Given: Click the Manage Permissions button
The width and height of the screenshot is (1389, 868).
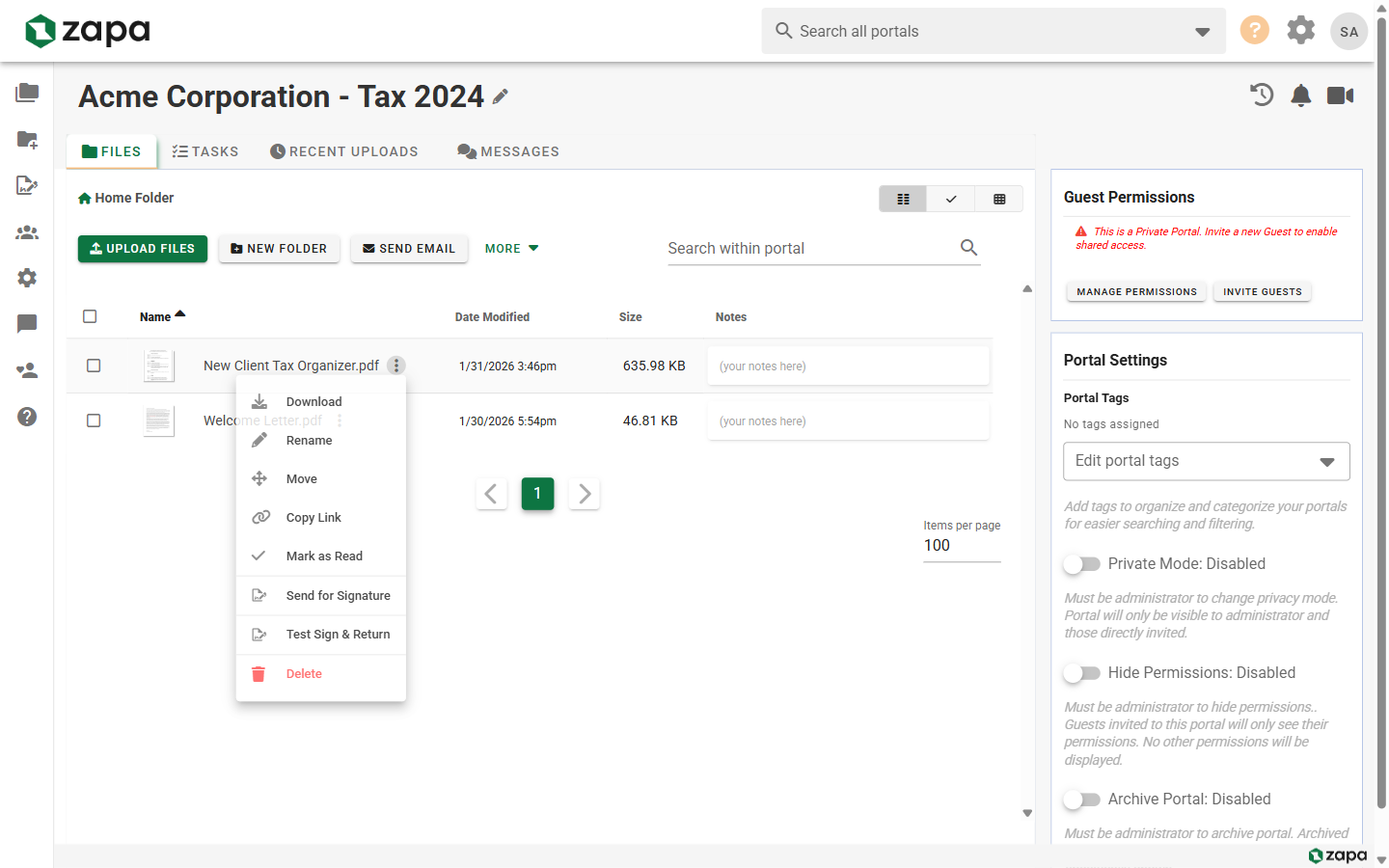Looking at the screenshot, I should pyautogui.click(x=1136, y=291).
